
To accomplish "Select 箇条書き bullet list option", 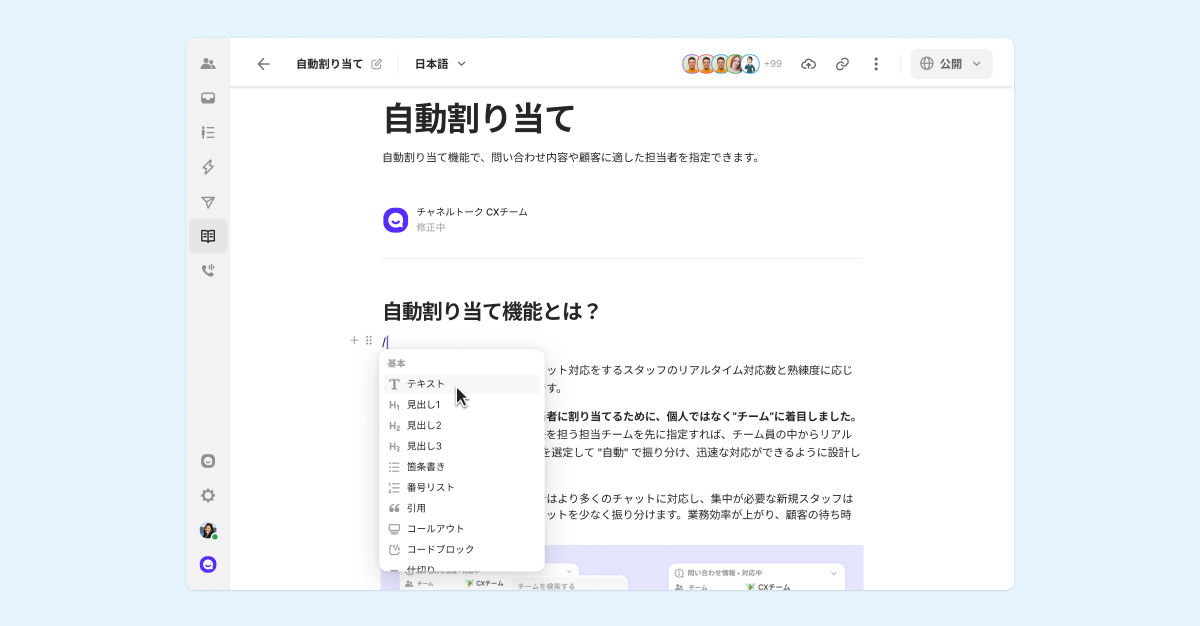I will [462, 467].
